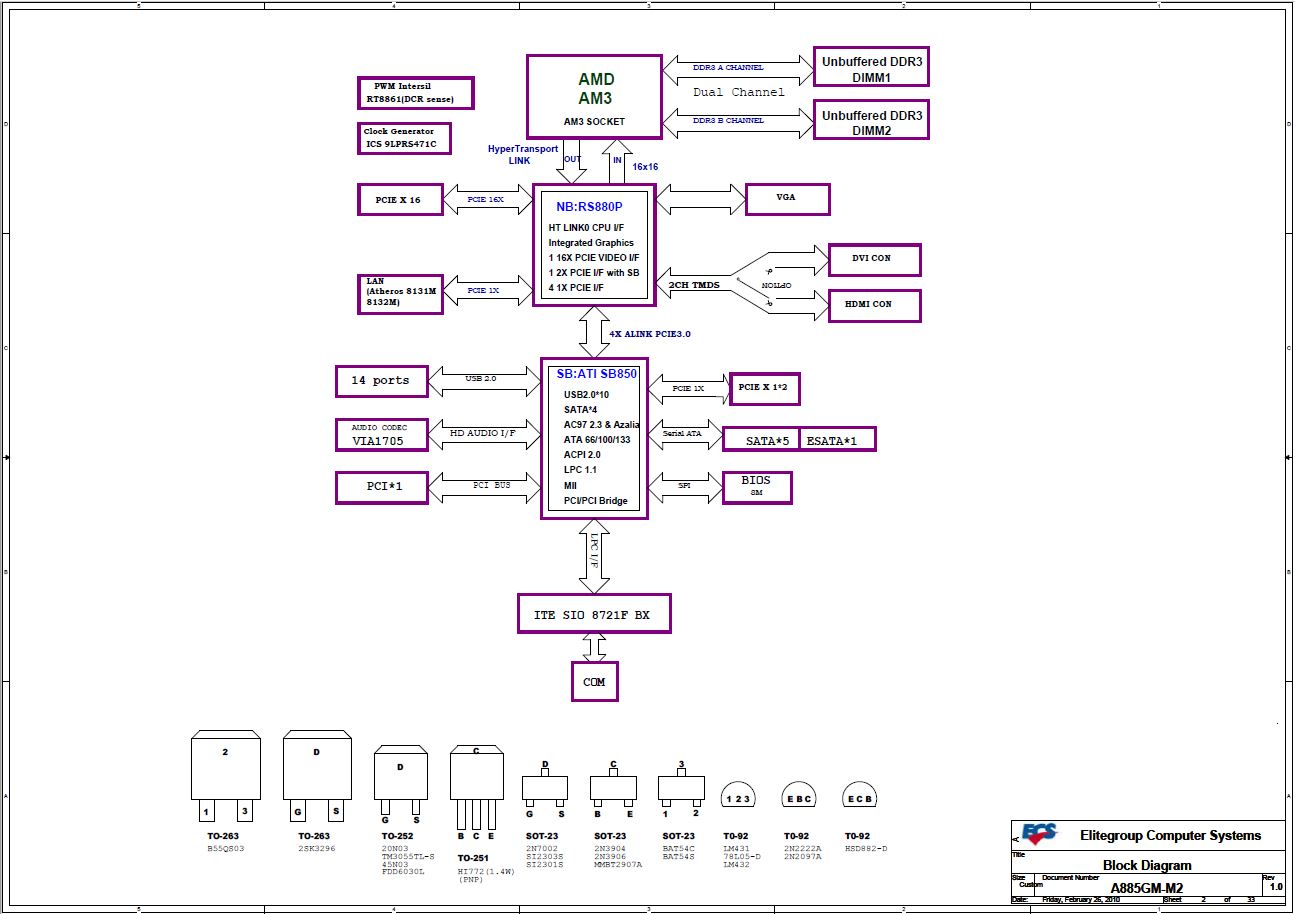Image resolution: width=1295 pixels, height=914 pixels.
Task: Select the 2CH TMDS label
Action: (x=694, y=285)
